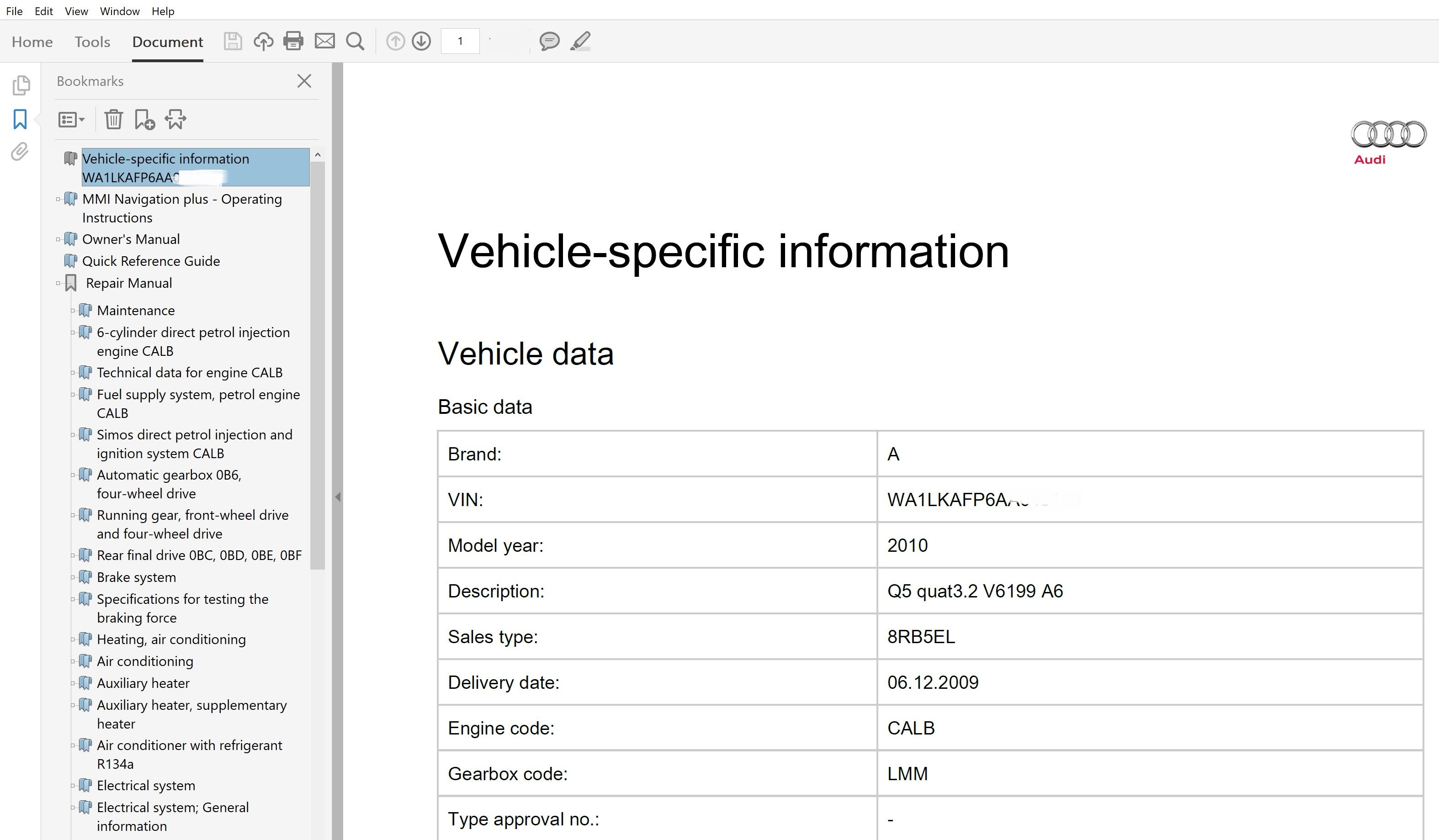The height and width of the screenshot is (840, 1439).
Task: Open the Quick Reference Guide bookmark
Action: 151,261
